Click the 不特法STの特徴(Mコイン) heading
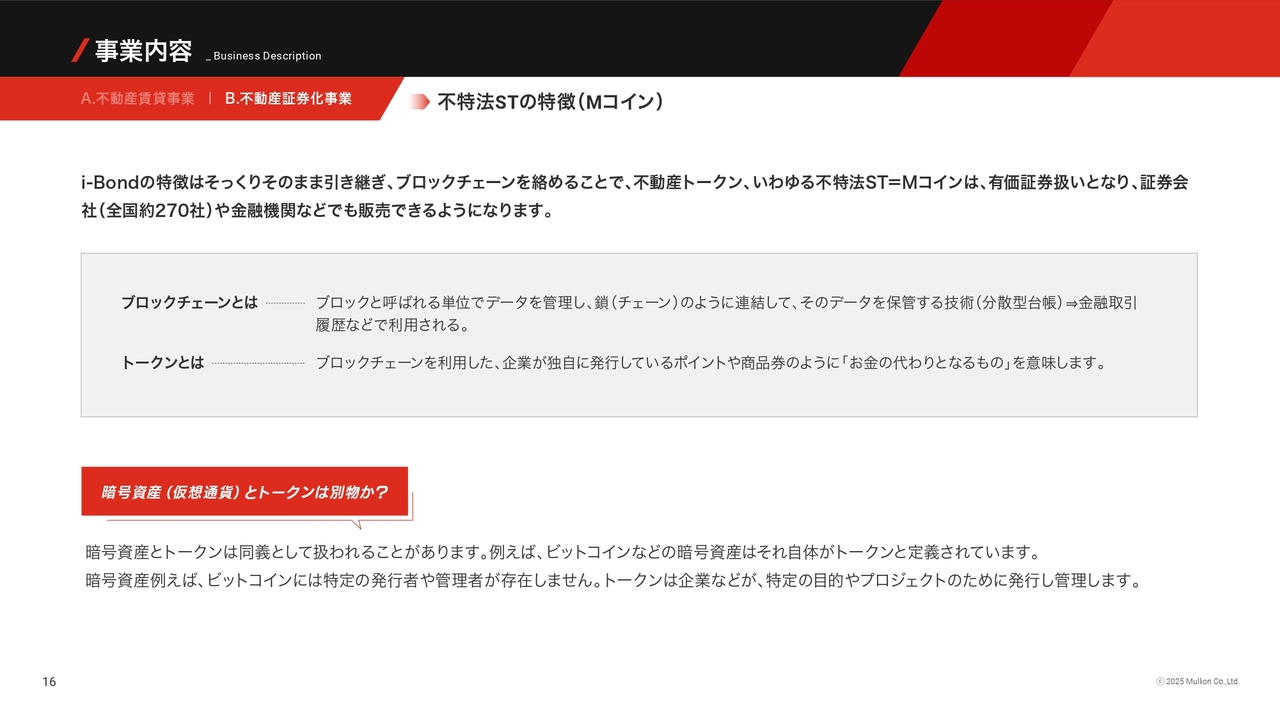 (550, 102)
